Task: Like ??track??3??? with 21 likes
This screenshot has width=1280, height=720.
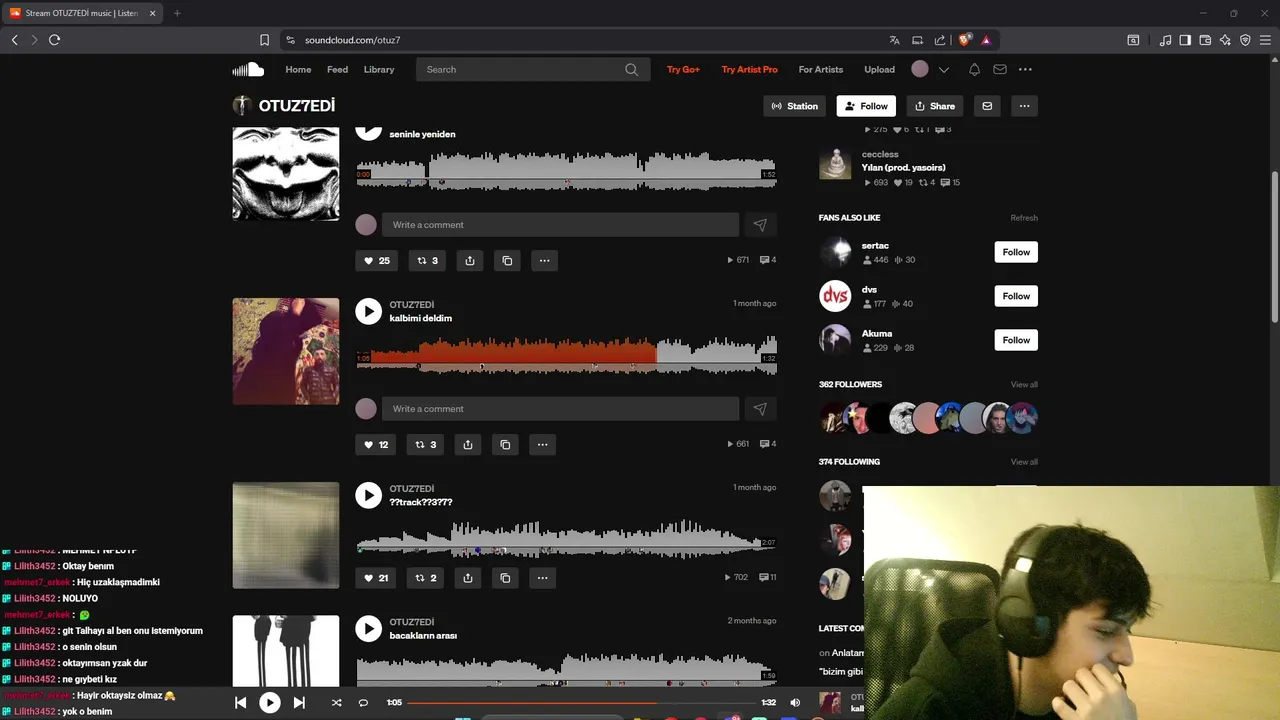Action: click(x=376, y=577)
